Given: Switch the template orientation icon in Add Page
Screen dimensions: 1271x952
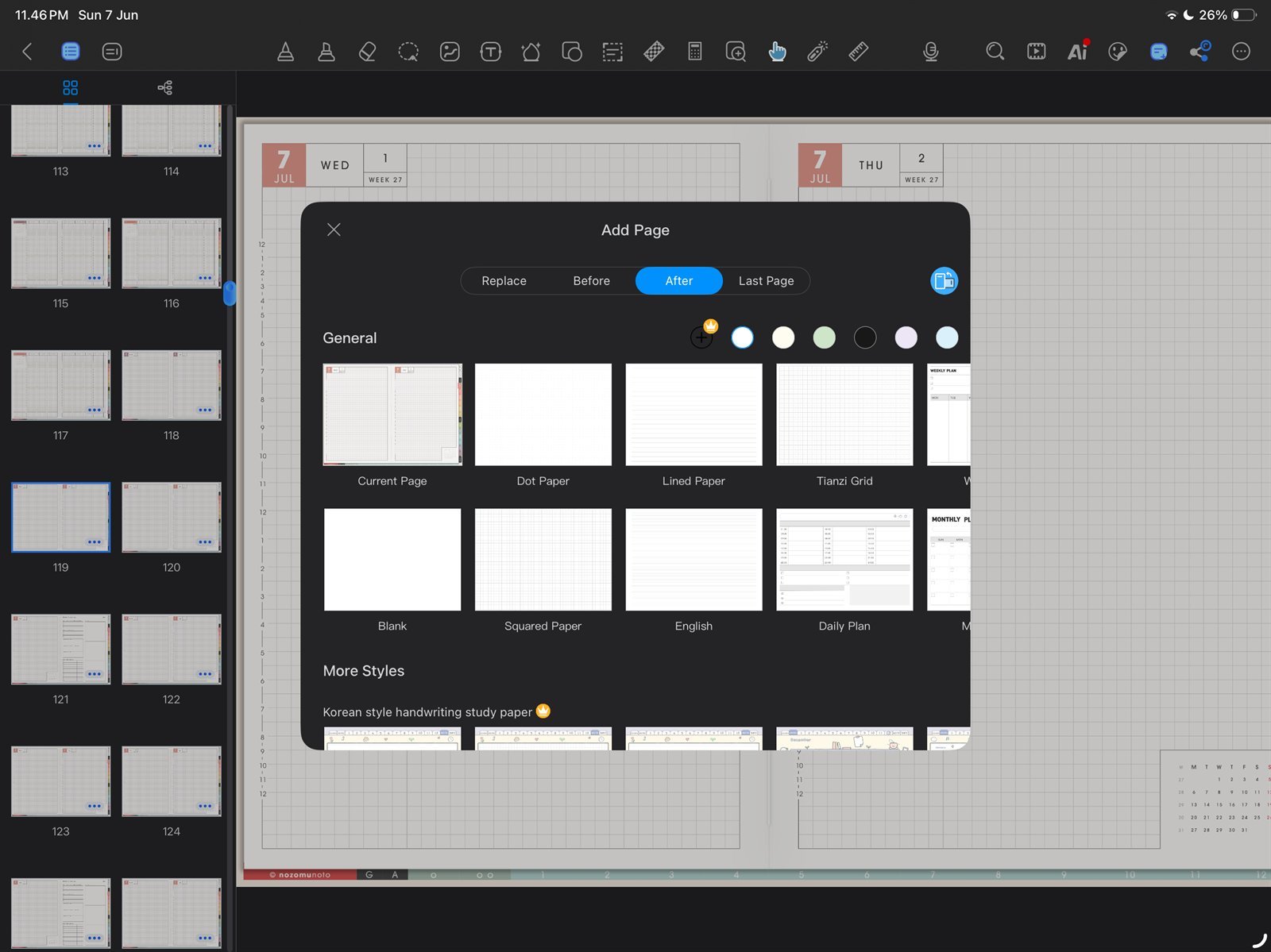Looking at the screenshot, I should tap(944, 281).
